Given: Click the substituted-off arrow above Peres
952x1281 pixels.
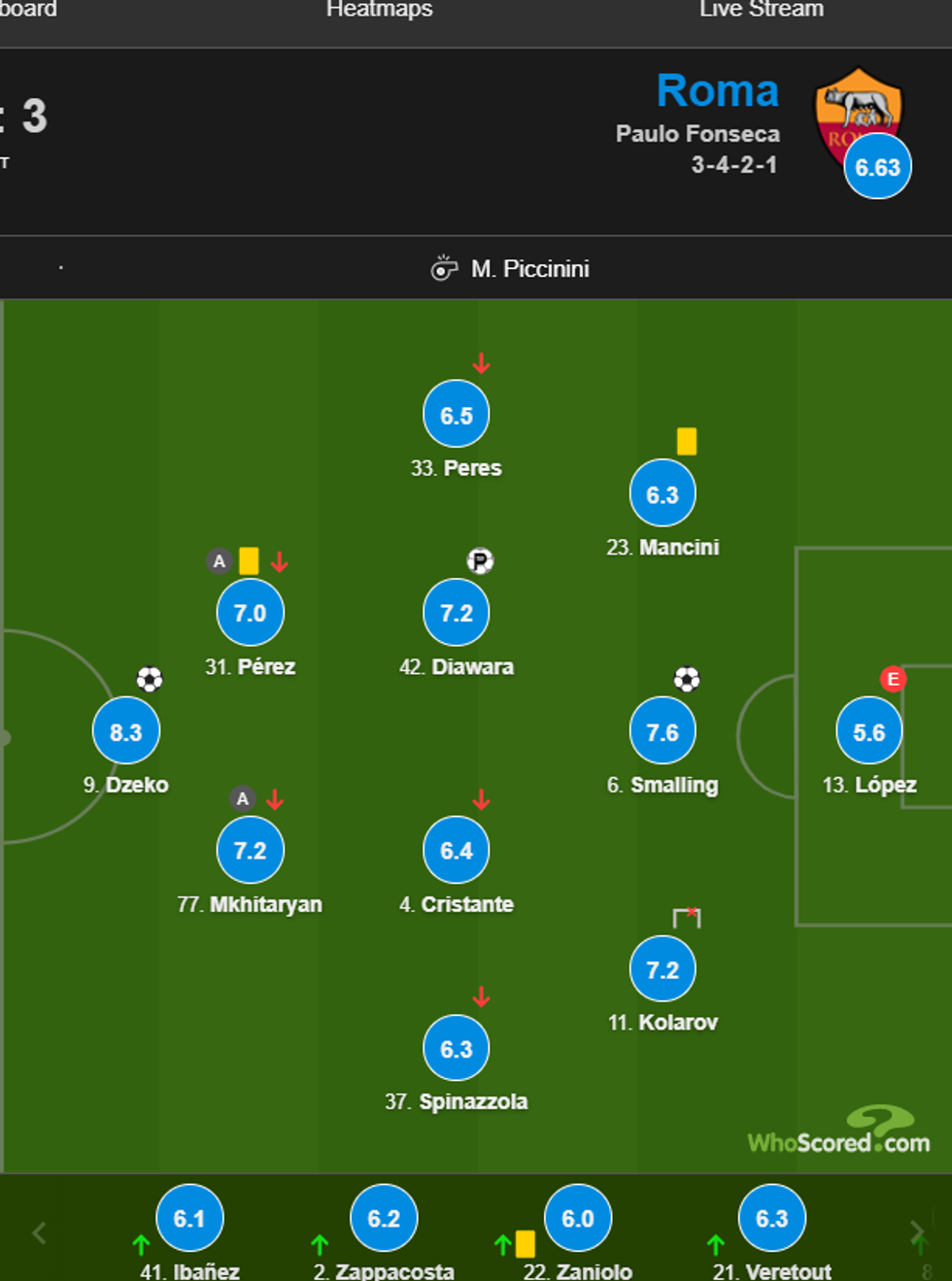Looking at the screenshot, I should (x=481, y=363).
